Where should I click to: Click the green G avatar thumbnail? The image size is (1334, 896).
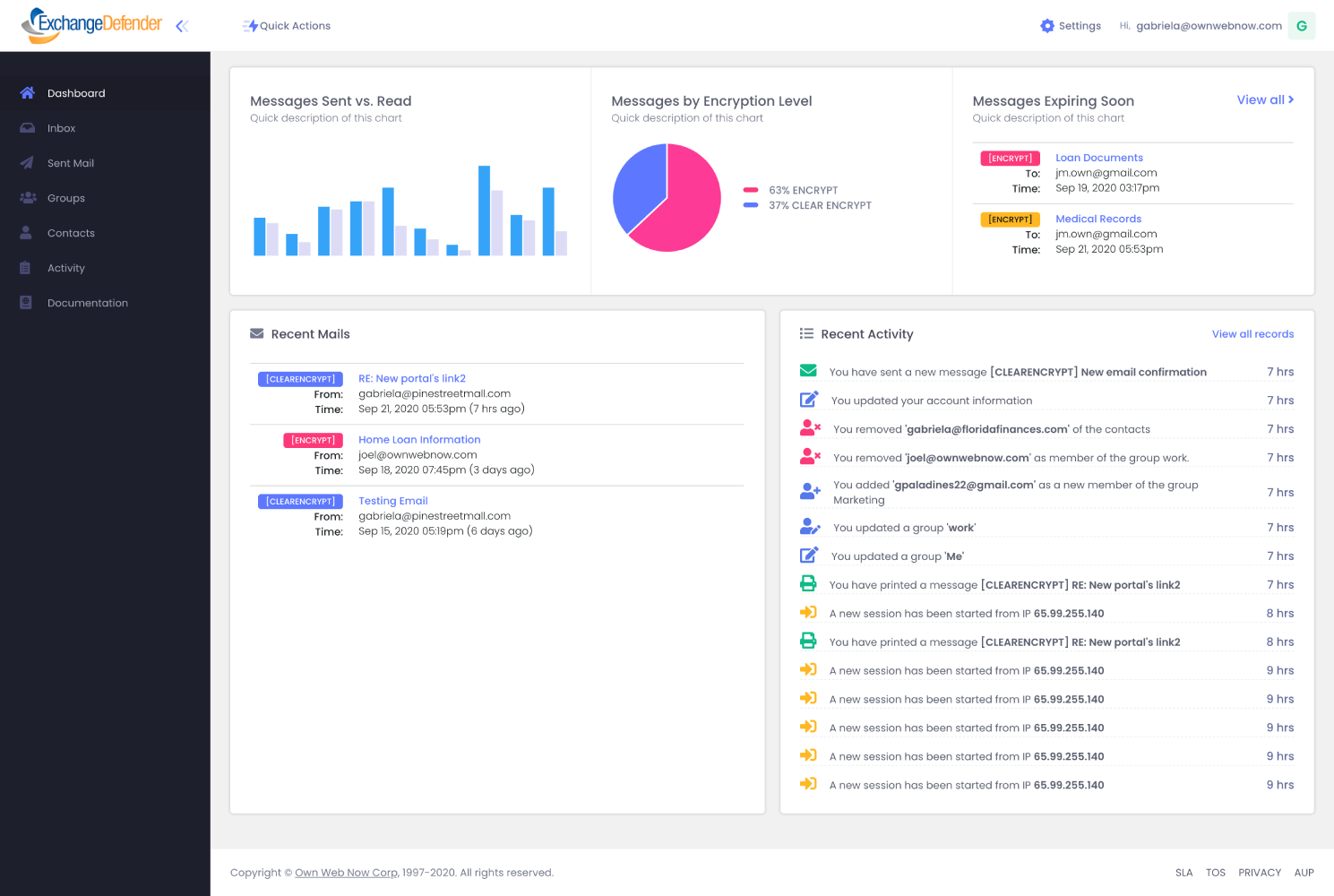point(1301,25)
